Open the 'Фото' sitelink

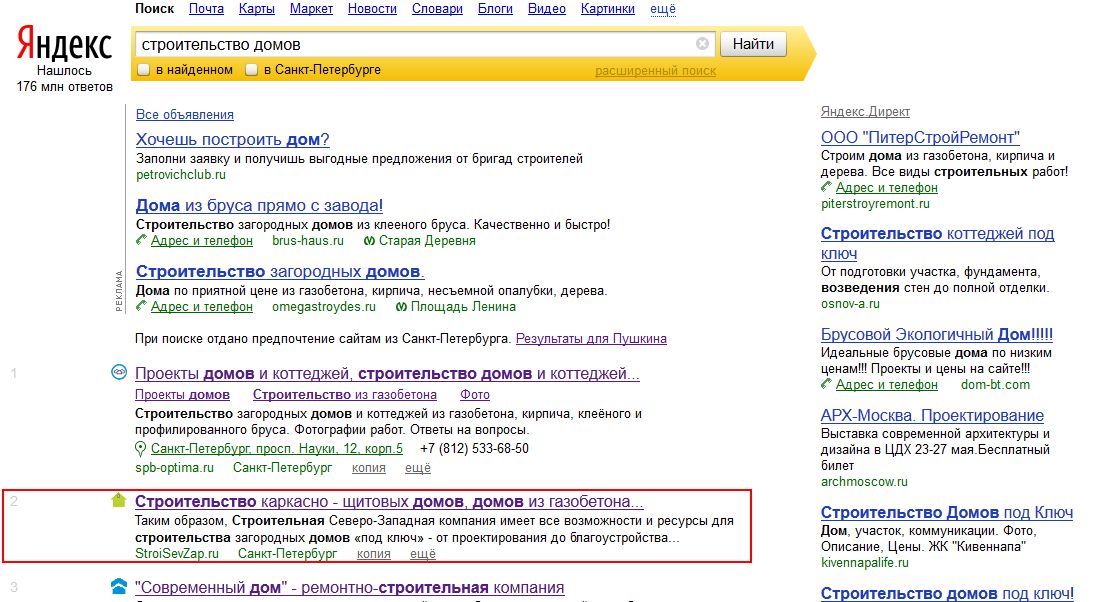(x=474, y=394)
